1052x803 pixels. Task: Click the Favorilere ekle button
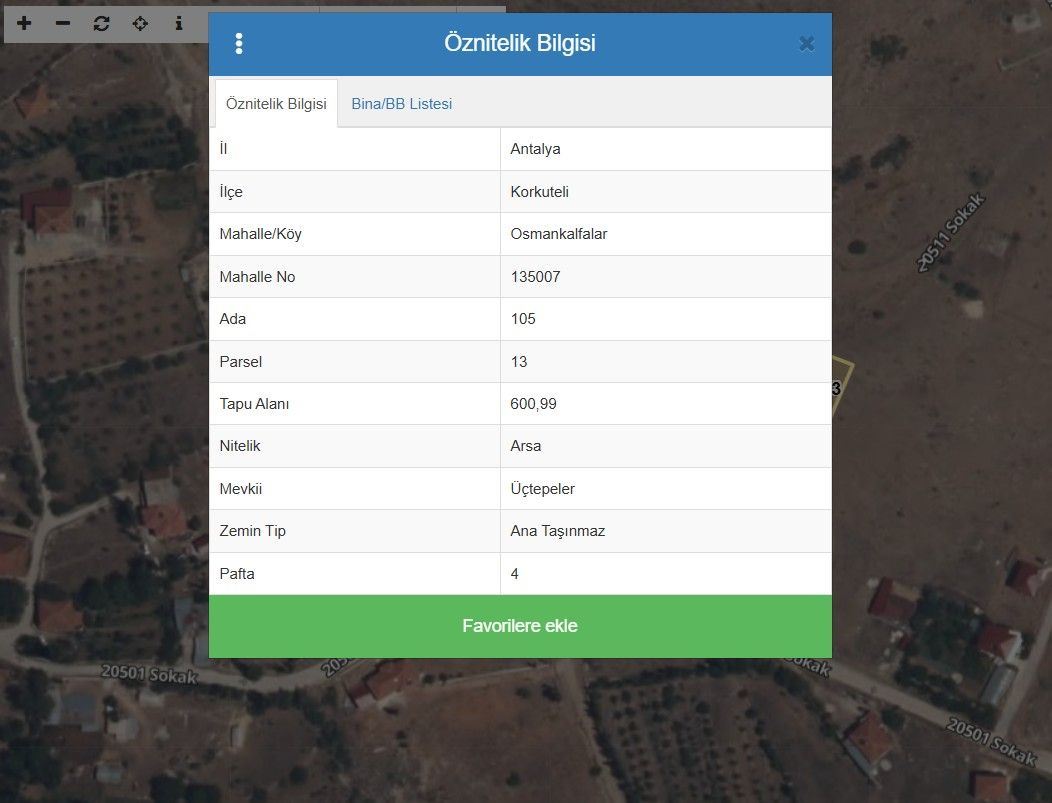coord(520,626)
